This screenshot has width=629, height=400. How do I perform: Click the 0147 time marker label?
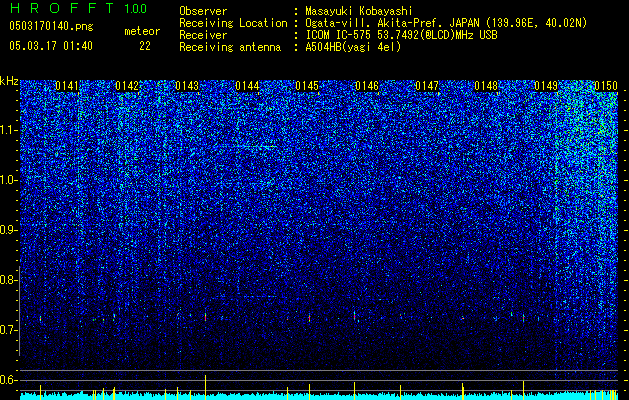(x=427, y=86)
